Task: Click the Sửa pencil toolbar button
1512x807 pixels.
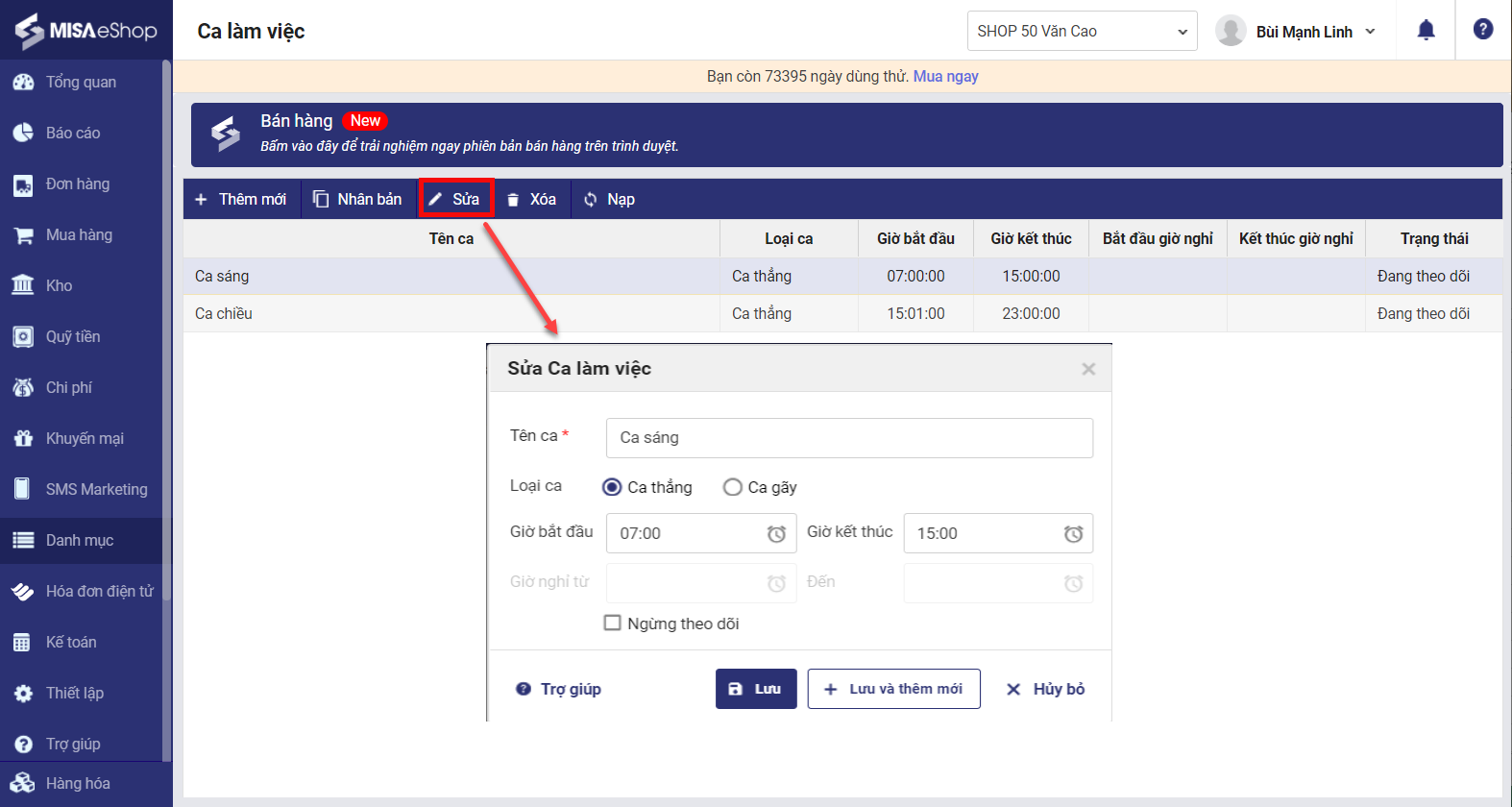Action: pos(455,199)
